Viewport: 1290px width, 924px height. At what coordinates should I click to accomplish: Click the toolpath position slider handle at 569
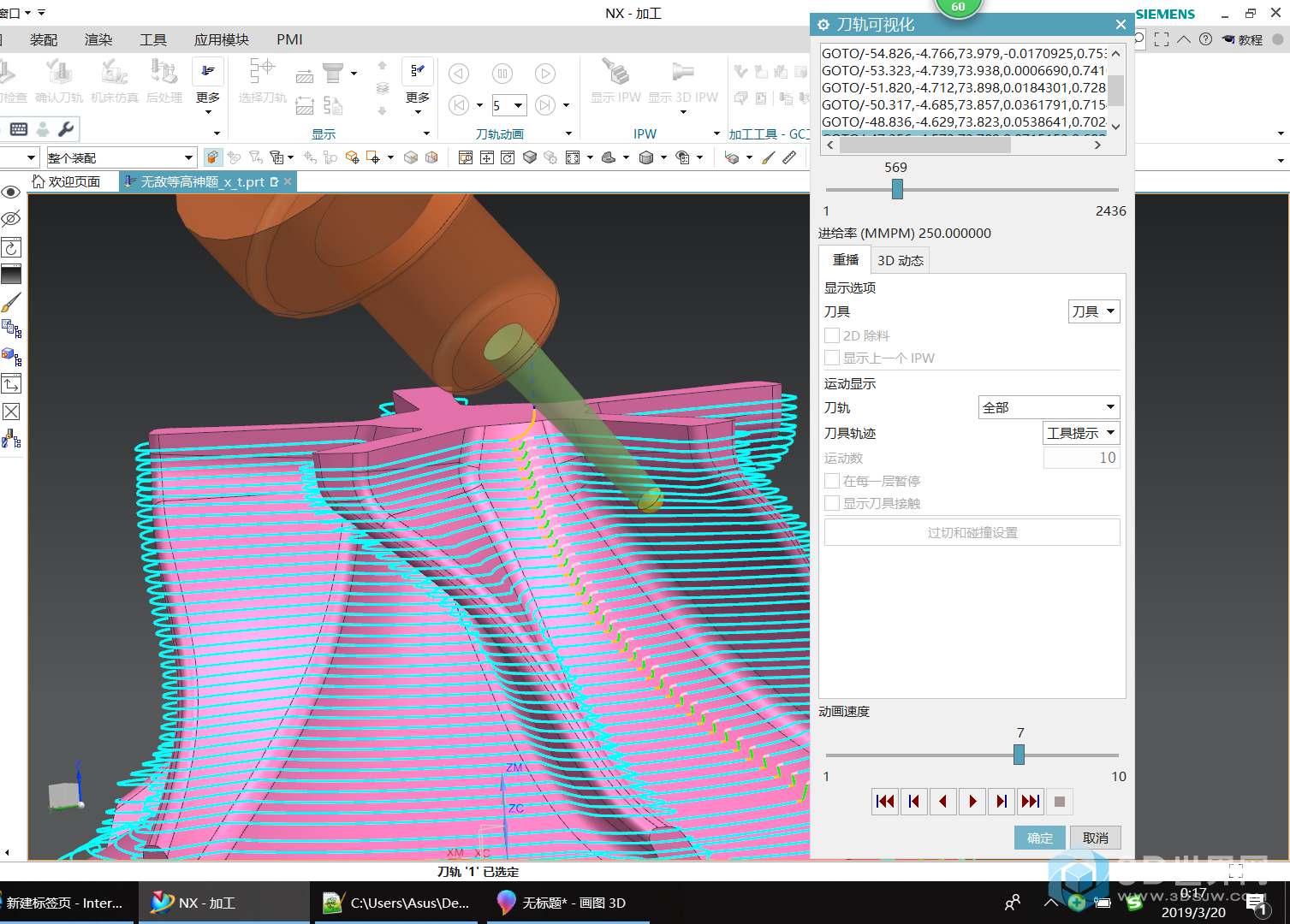click(x=897, y=189)
